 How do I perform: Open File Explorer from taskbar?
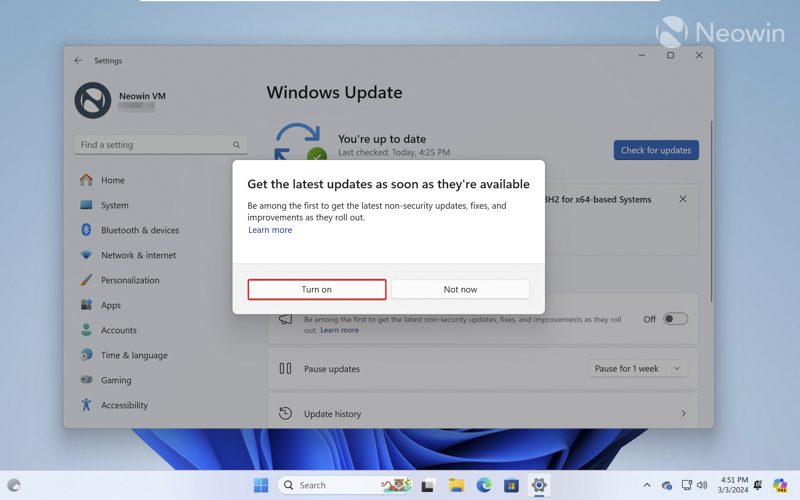click(x=456, y=485)
